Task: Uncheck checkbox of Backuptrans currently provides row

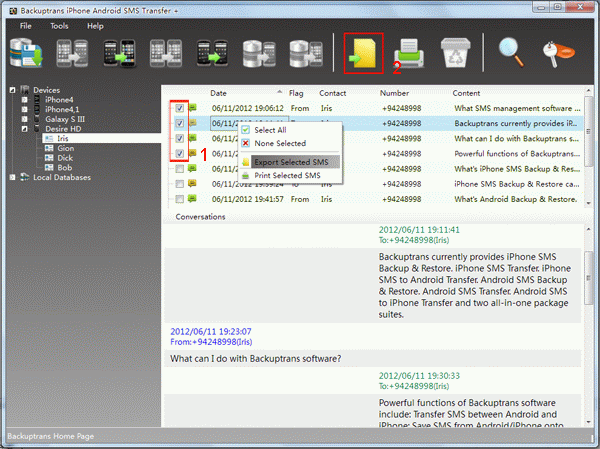Action: pos(179,123)
